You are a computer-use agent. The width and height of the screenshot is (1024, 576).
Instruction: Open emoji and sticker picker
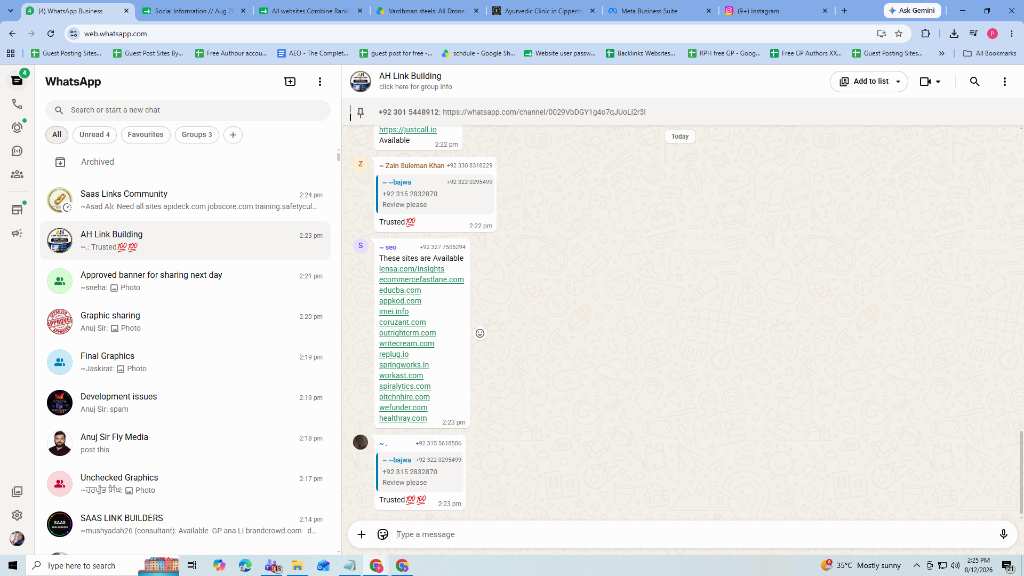tap(383, 534)
